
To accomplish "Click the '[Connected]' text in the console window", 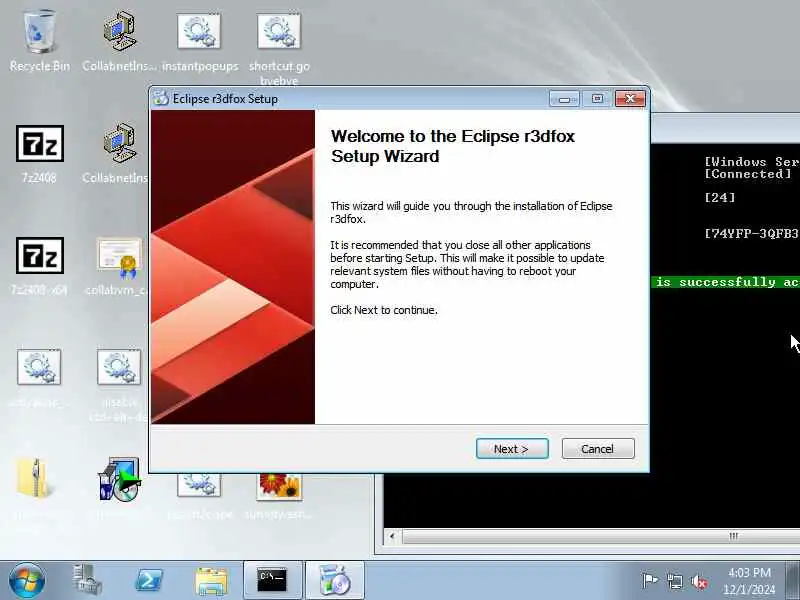I will tap(748, 174).
